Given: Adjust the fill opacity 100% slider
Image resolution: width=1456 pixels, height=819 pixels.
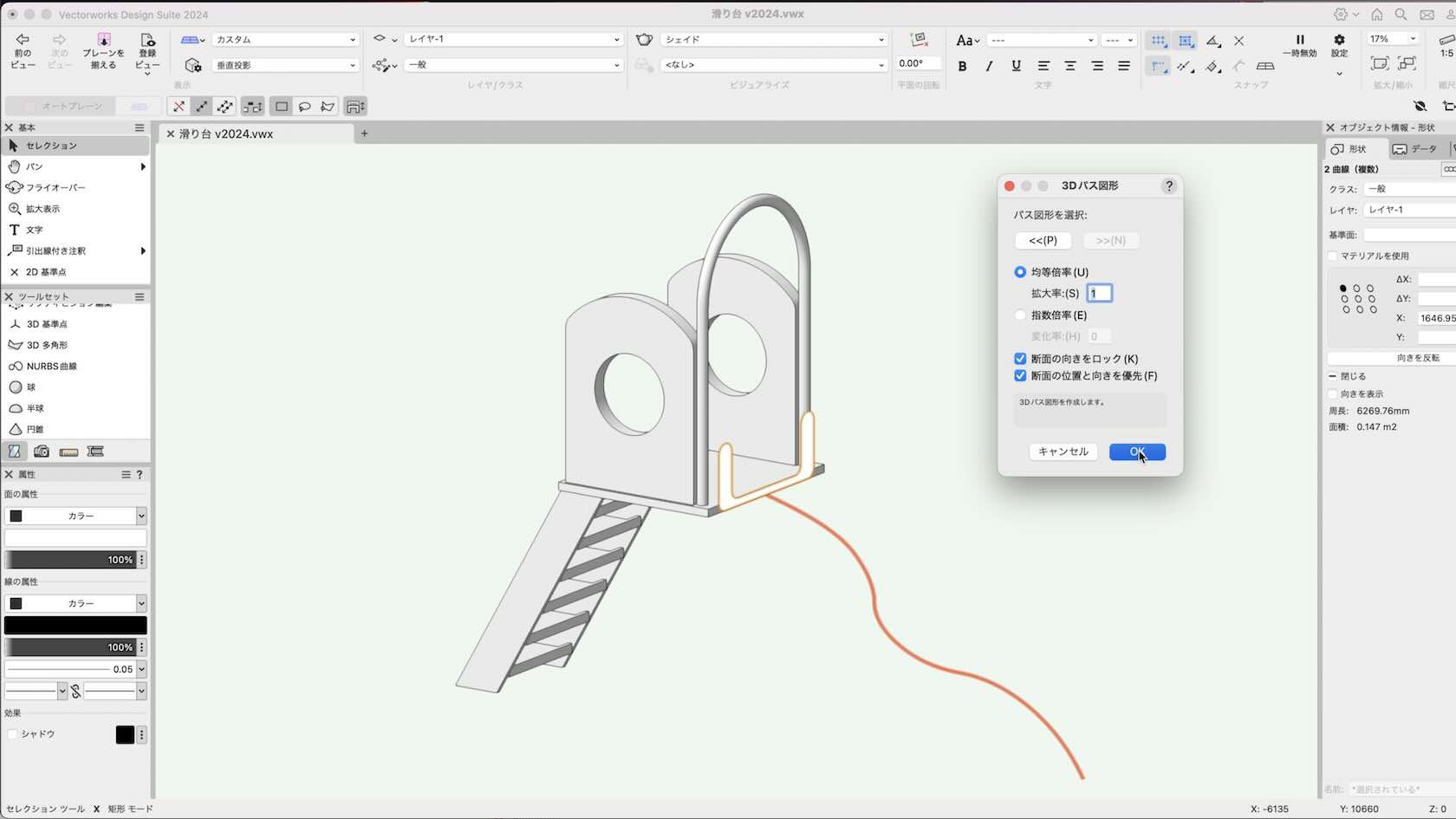Looking at the screenshot, I should click(69, 560).
